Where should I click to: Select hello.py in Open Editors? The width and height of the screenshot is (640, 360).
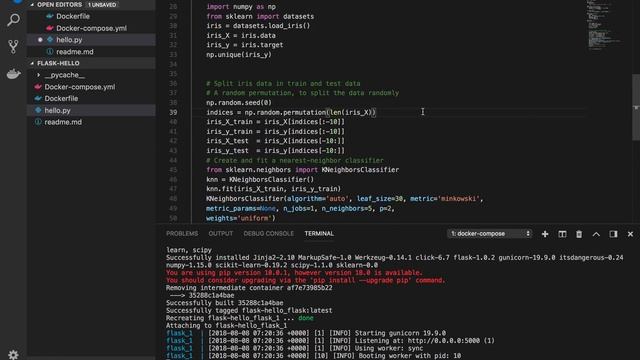pos(69,40)
